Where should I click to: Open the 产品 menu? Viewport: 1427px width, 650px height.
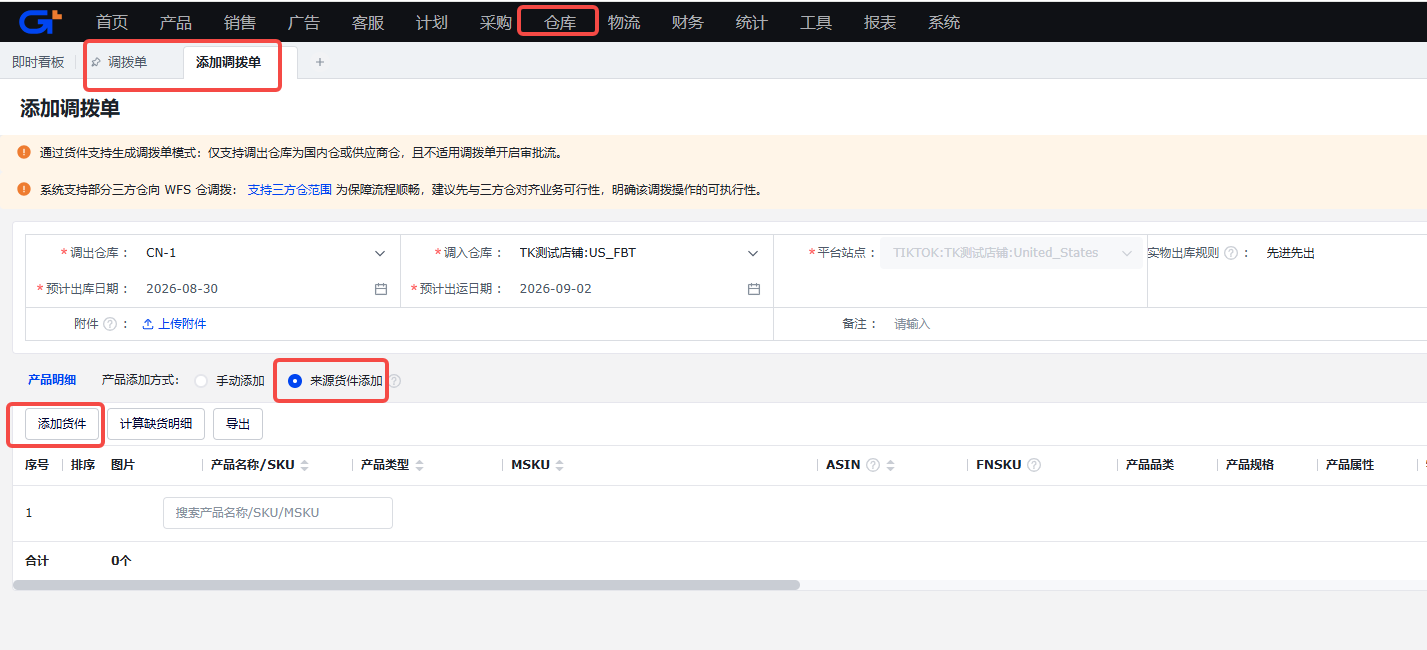tap(176, 22)
